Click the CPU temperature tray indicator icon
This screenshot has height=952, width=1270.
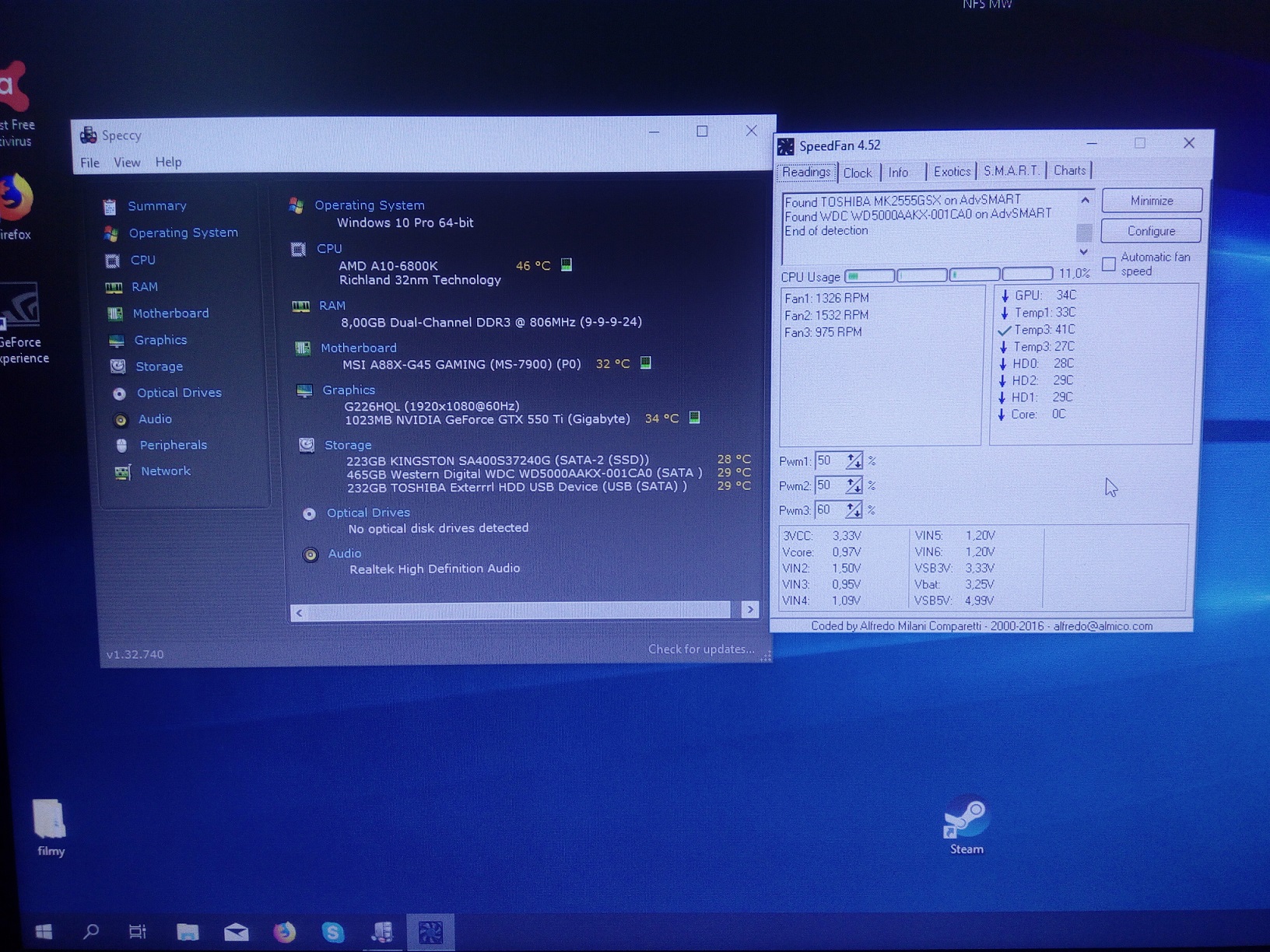567,265
